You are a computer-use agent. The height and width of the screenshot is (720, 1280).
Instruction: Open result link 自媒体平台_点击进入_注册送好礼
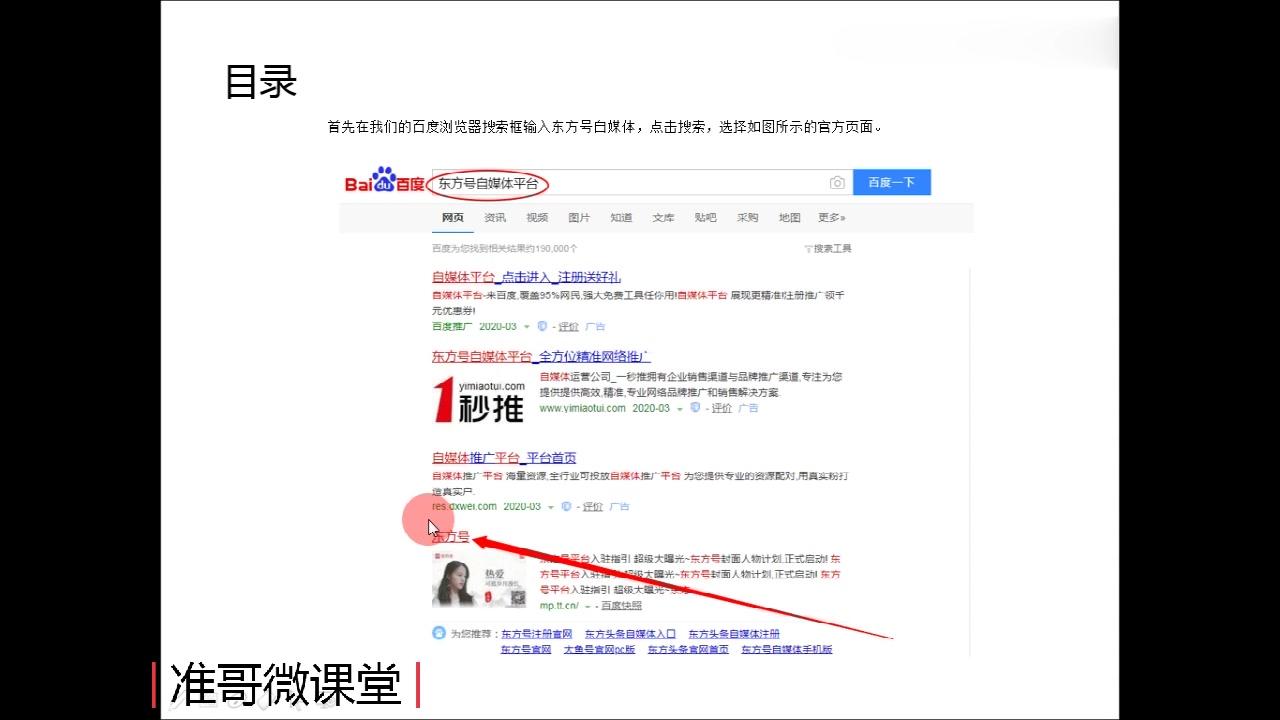tap(526, 277)
